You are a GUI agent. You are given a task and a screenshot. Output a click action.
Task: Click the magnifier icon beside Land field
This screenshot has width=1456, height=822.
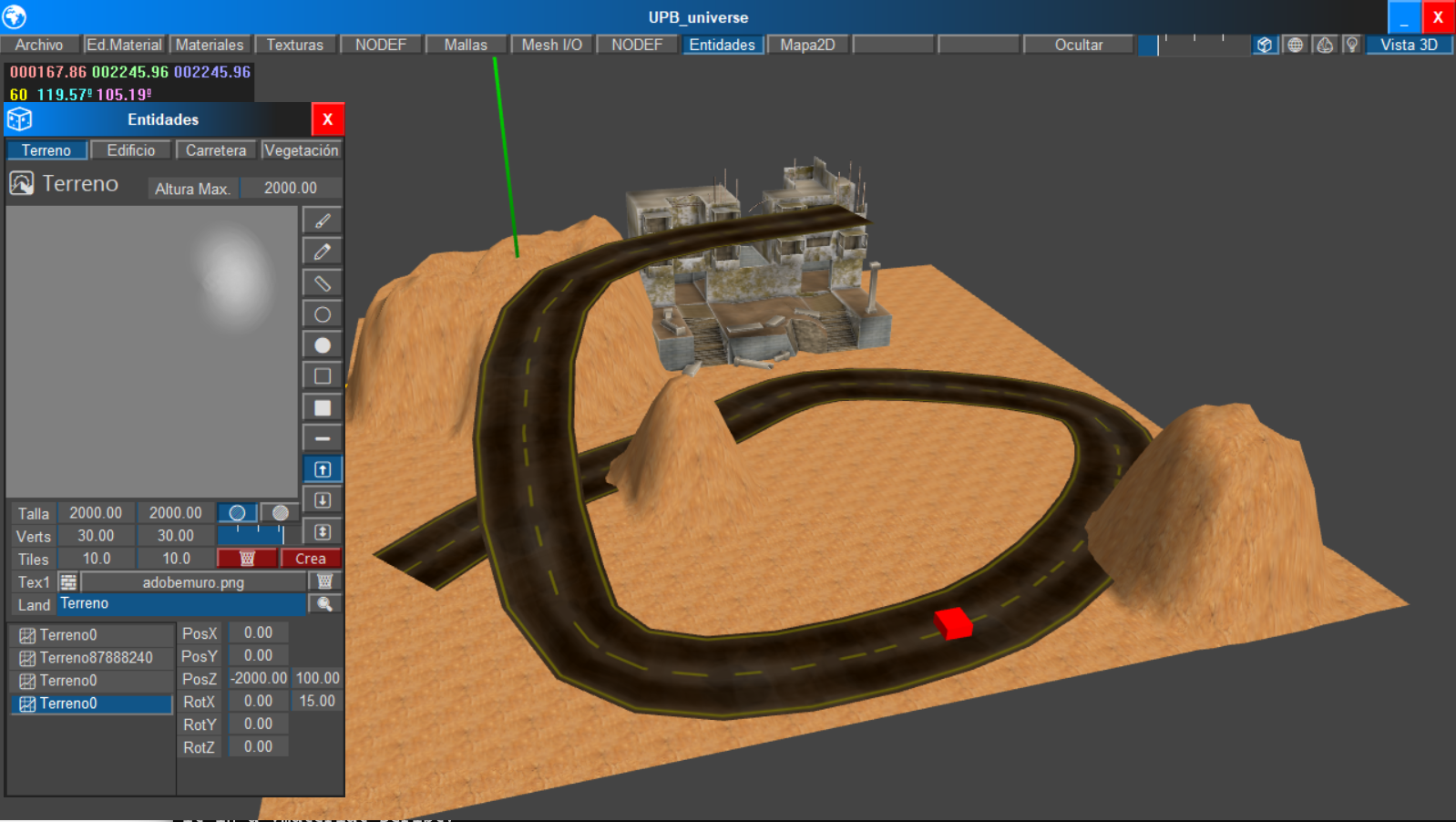click(324, 604)
